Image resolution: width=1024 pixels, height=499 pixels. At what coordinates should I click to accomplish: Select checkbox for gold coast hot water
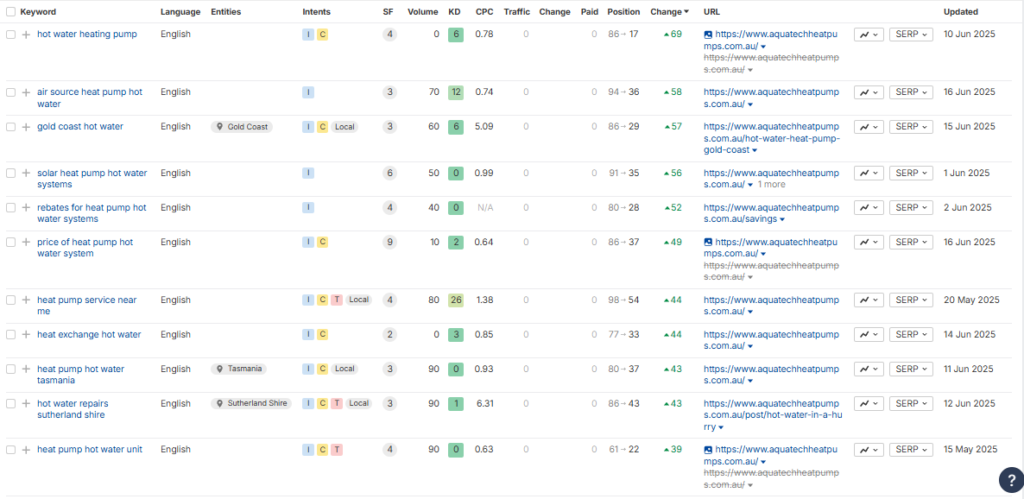(x=10, y=127)
